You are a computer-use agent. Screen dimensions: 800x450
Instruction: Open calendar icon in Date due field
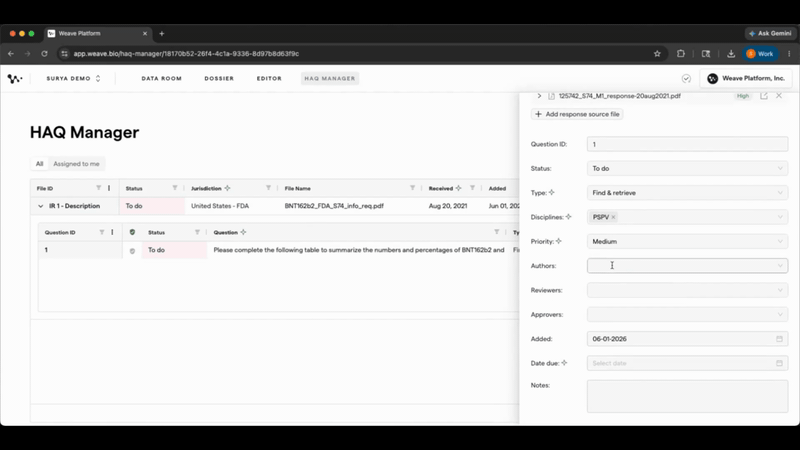pyautogui.click(x=779, y=363)
